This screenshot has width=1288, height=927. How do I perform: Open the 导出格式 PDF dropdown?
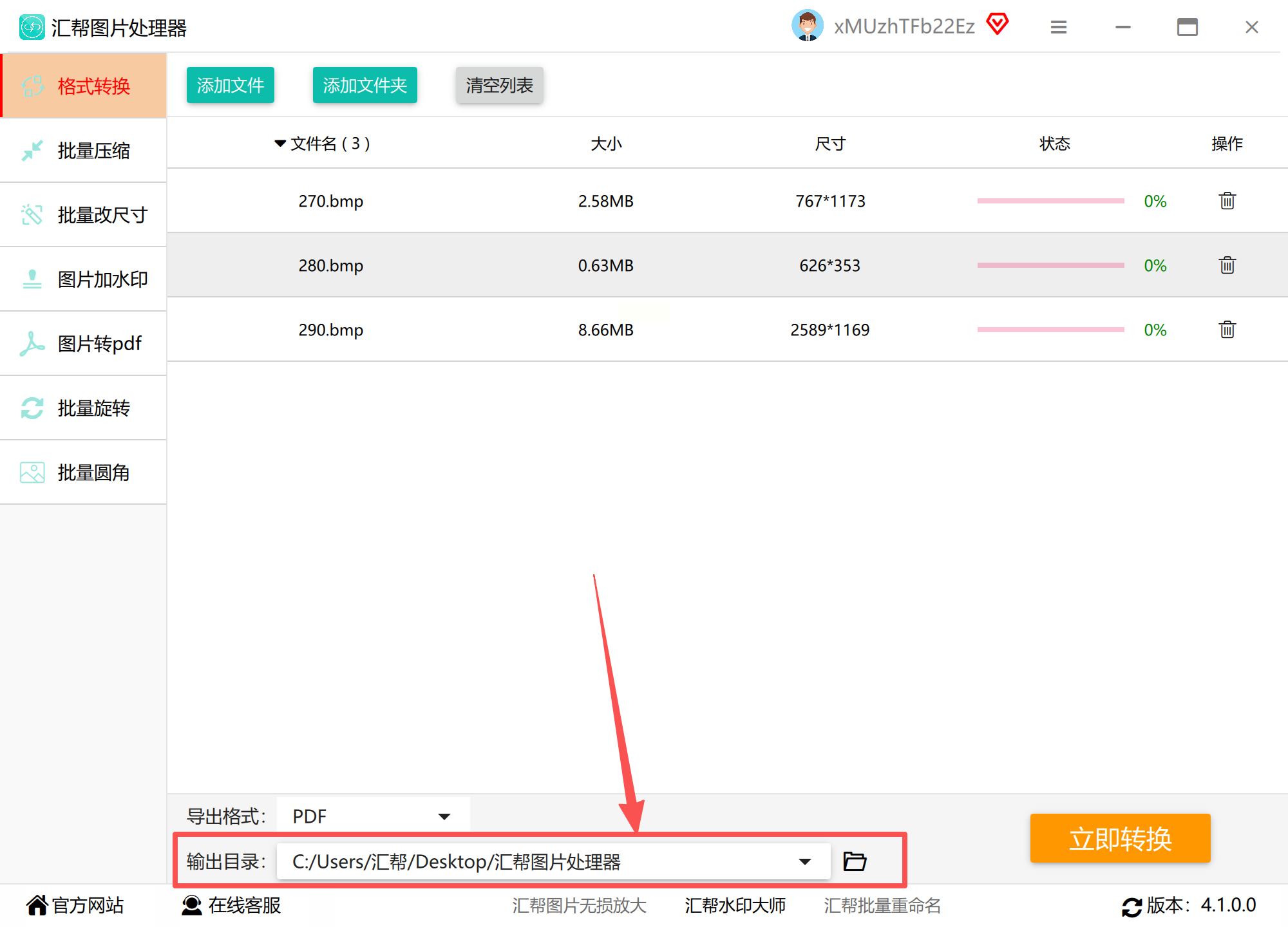[374, 816]
